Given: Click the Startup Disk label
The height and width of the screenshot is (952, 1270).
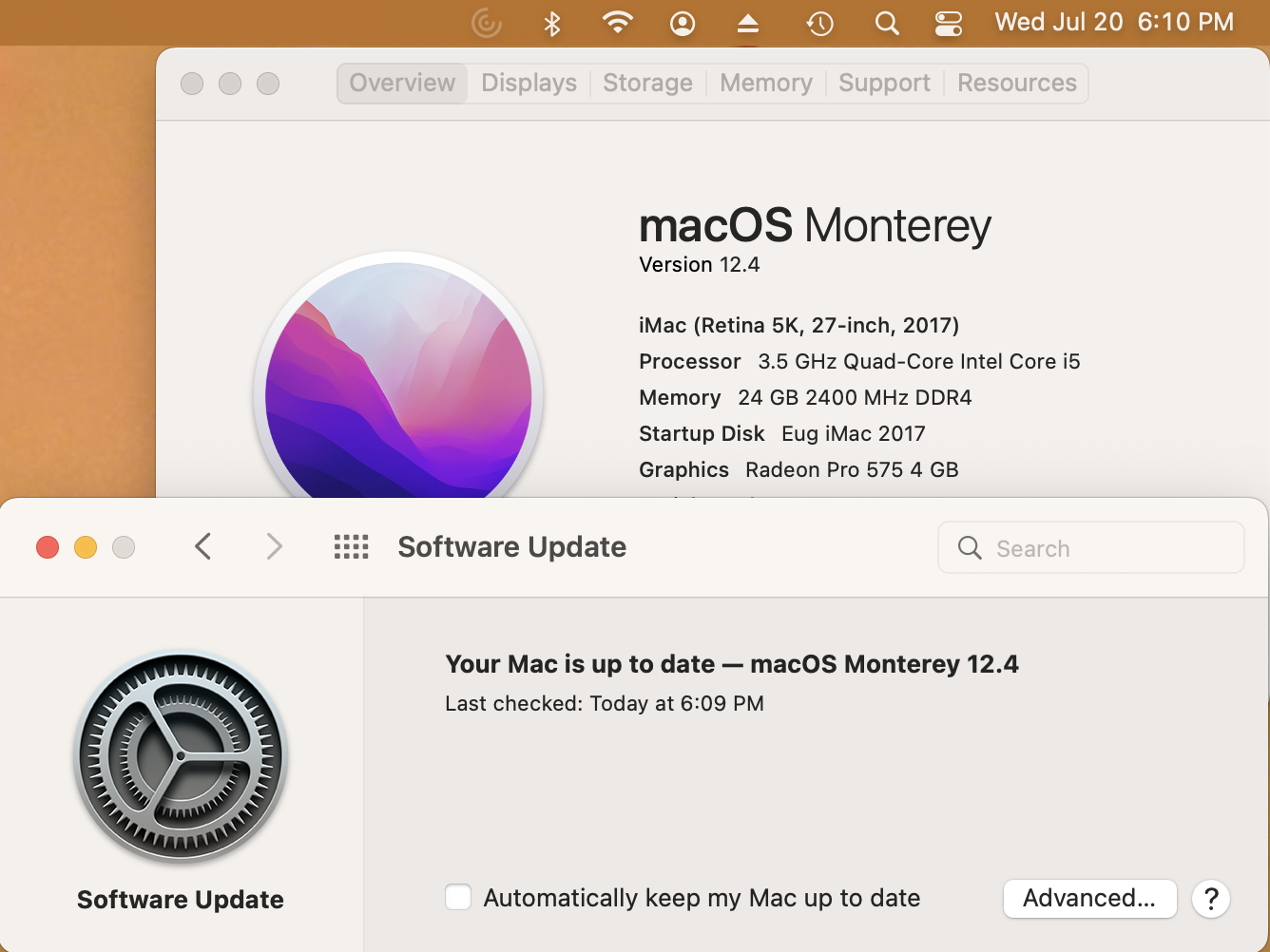Looking at the screenshot, I should point(702,434).
